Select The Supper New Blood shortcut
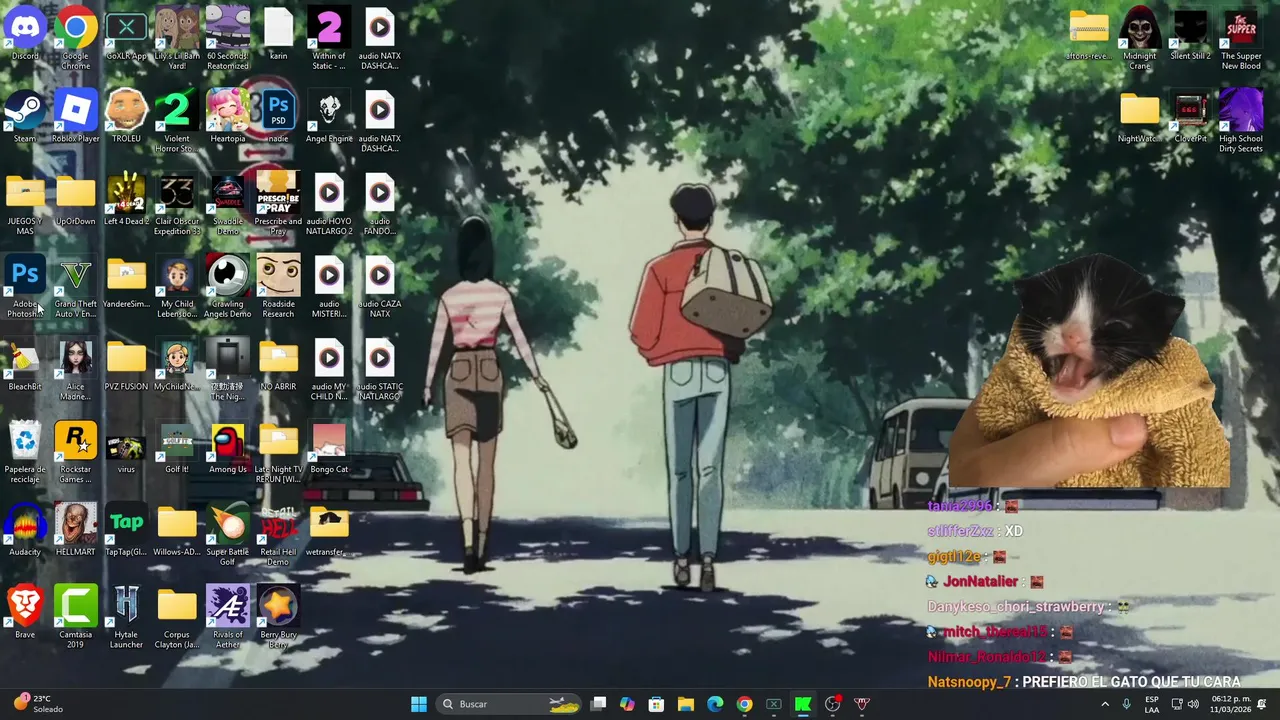 click(x=1241, y=38)
